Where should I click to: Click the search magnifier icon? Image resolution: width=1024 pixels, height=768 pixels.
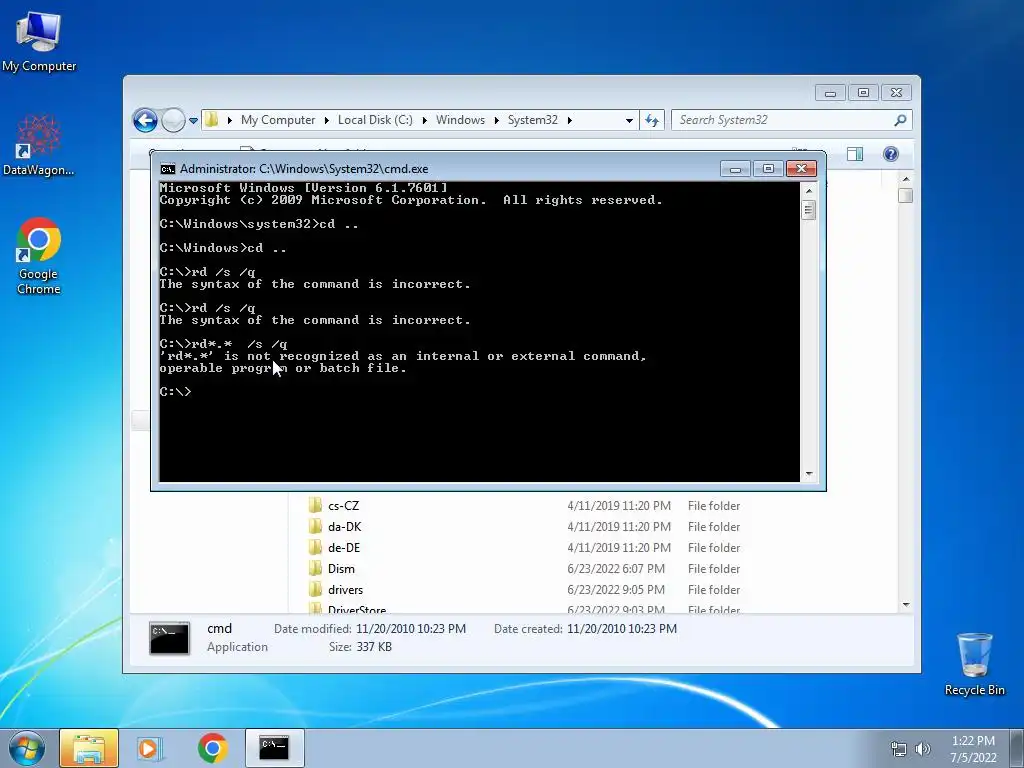click(901, 120)
